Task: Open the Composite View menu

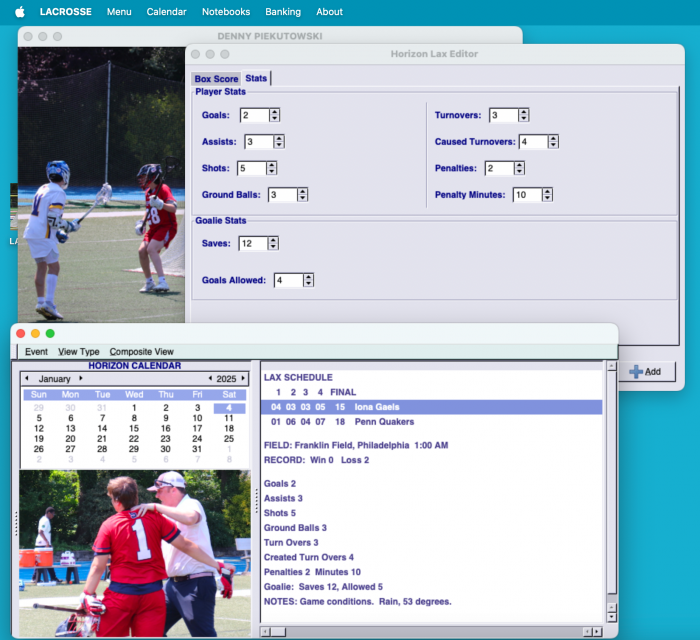Action: (x=141, y=352)
